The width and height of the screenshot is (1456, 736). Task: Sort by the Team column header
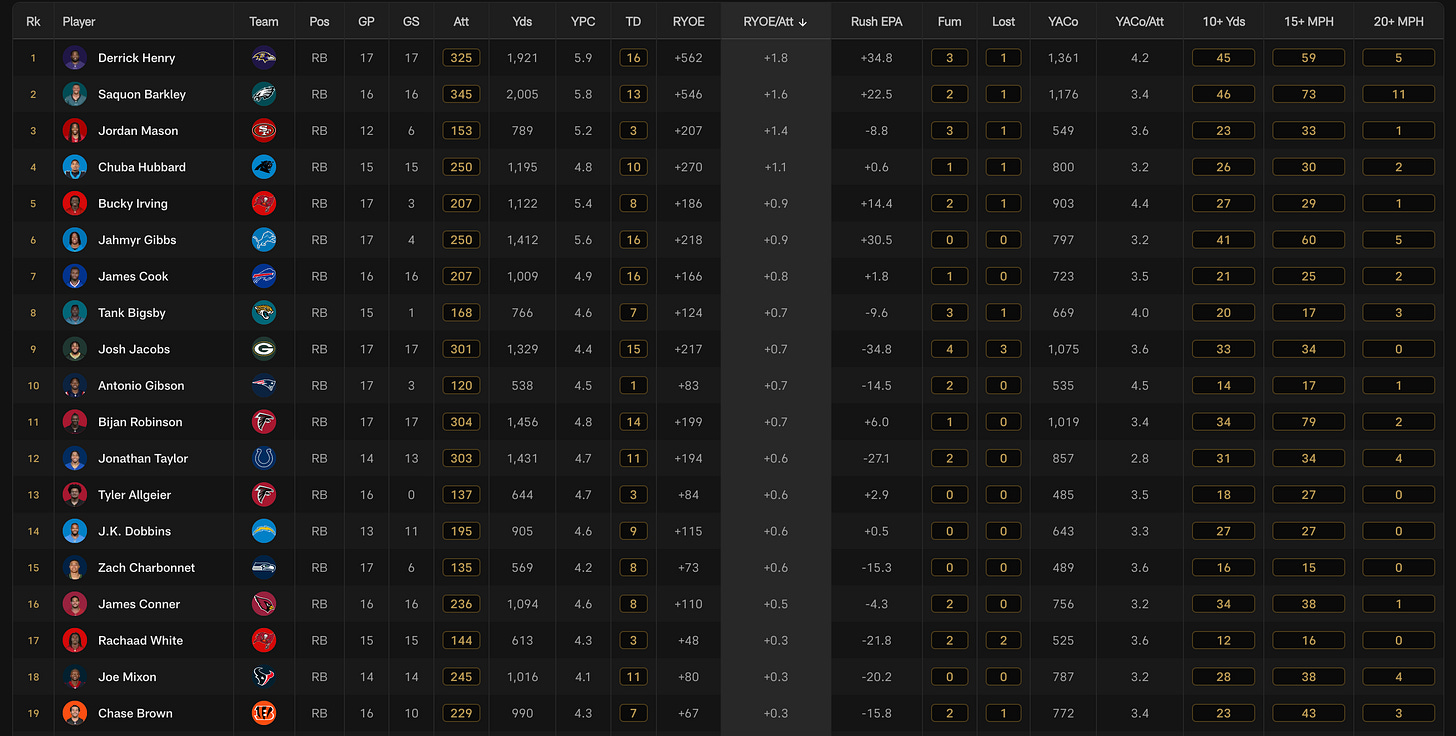[264, 21]
